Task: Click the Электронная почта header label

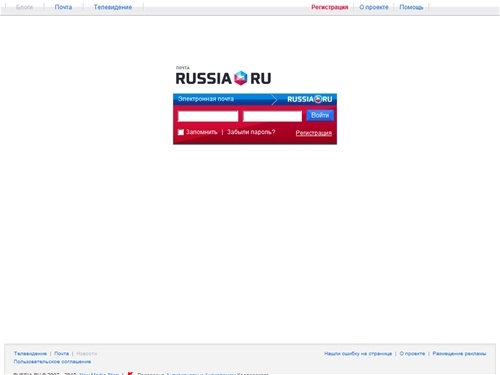Action: coord(206,99)
